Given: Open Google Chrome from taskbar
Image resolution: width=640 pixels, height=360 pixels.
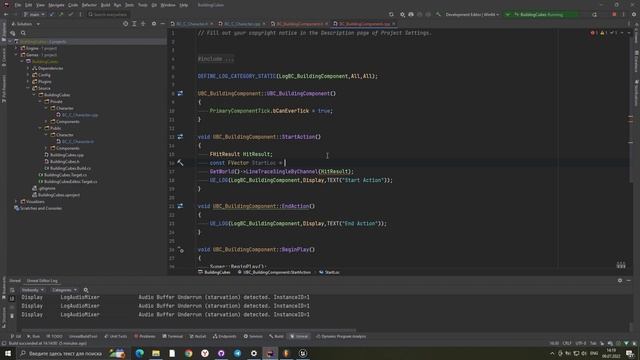Looking at the screenshot, I should [188, 353].
